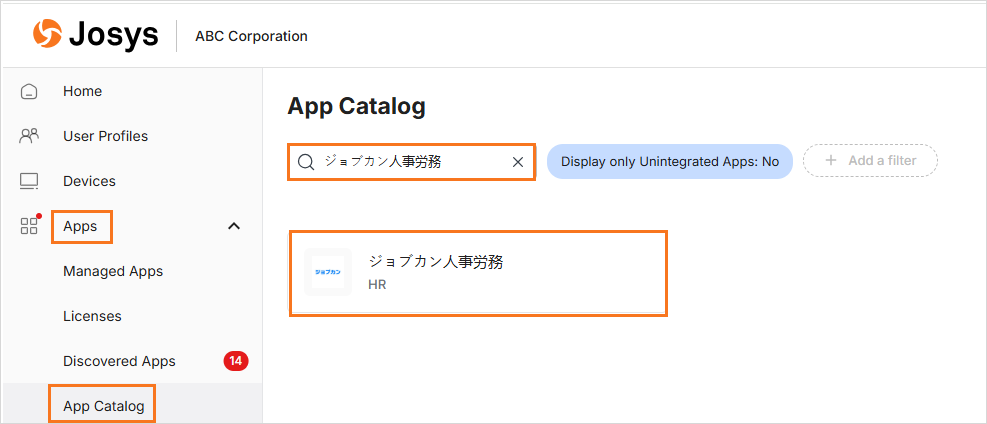987x424 pixels.
Task: Click the Apps grid icon
Action: (30, 226)
